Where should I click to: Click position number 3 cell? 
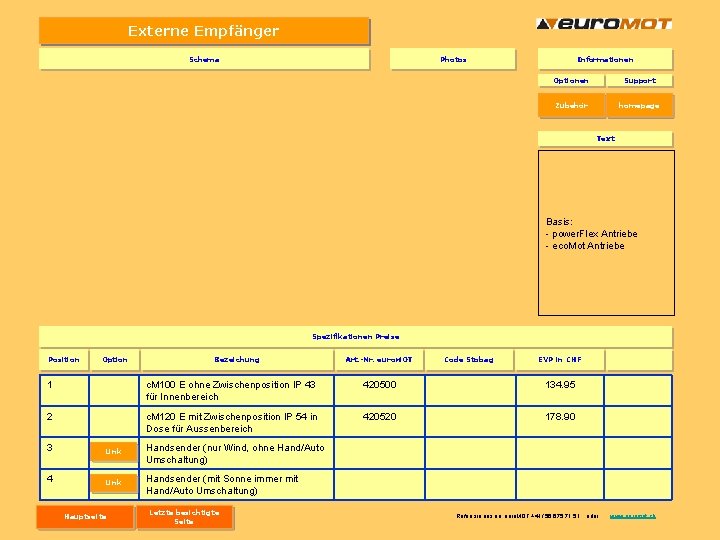coord(64,453)
